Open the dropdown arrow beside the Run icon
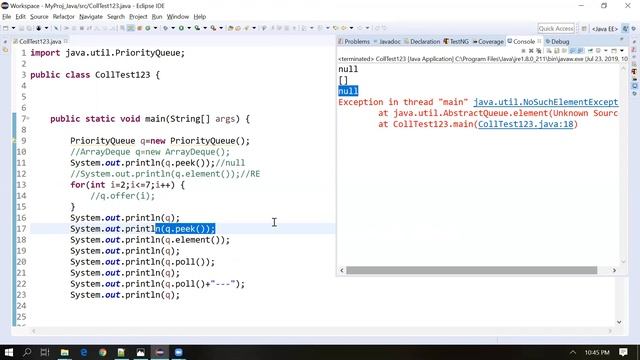The image size is (640, 360). click(x=189, y=28)
